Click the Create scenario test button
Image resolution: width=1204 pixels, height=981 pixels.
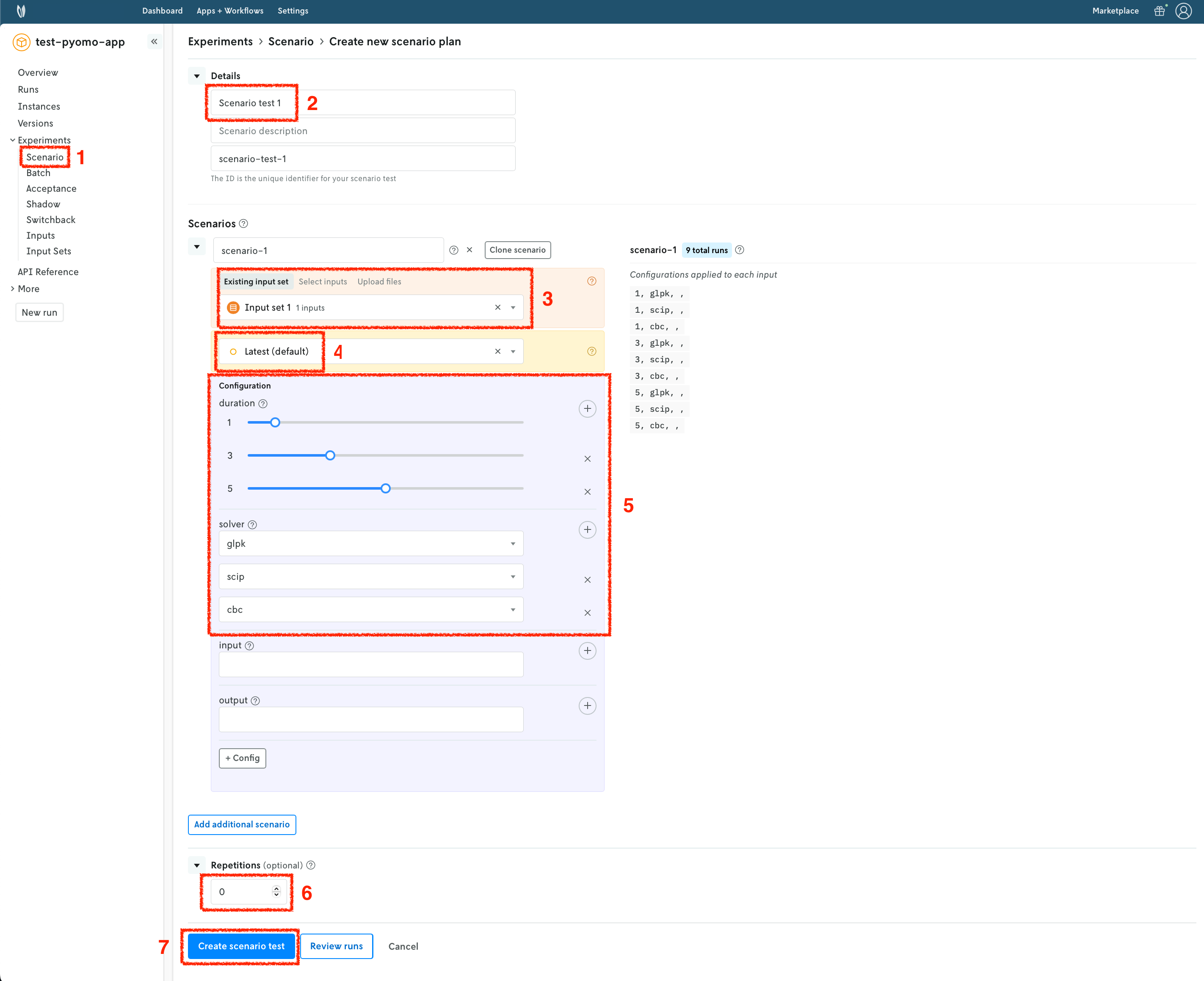coord(241,946)
